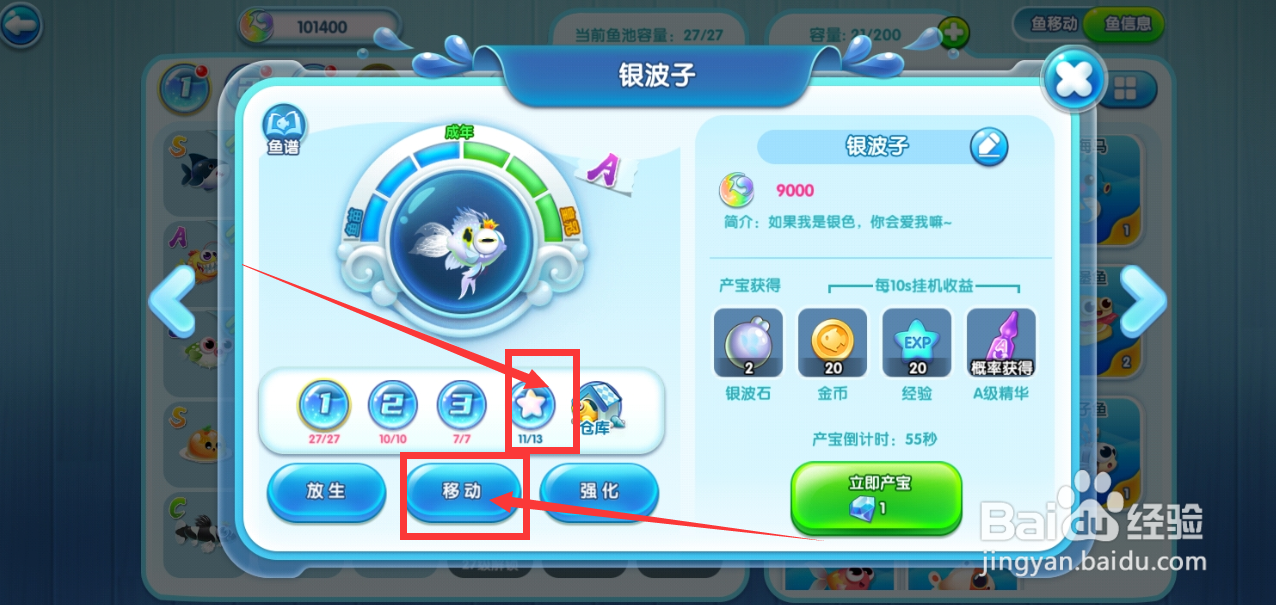This screenshot has height=605, width=1276.
Task: Switch to the 鱼移动 tab
Action: pos(1052,22)
